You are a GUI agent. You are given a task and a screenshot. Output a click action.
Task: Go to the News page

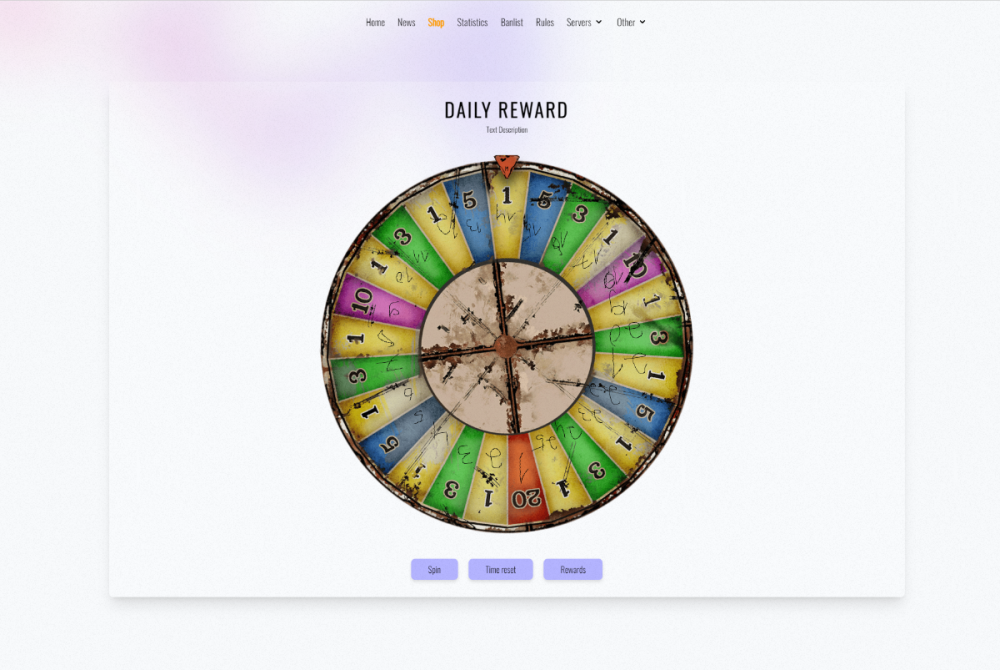[406, 22]
